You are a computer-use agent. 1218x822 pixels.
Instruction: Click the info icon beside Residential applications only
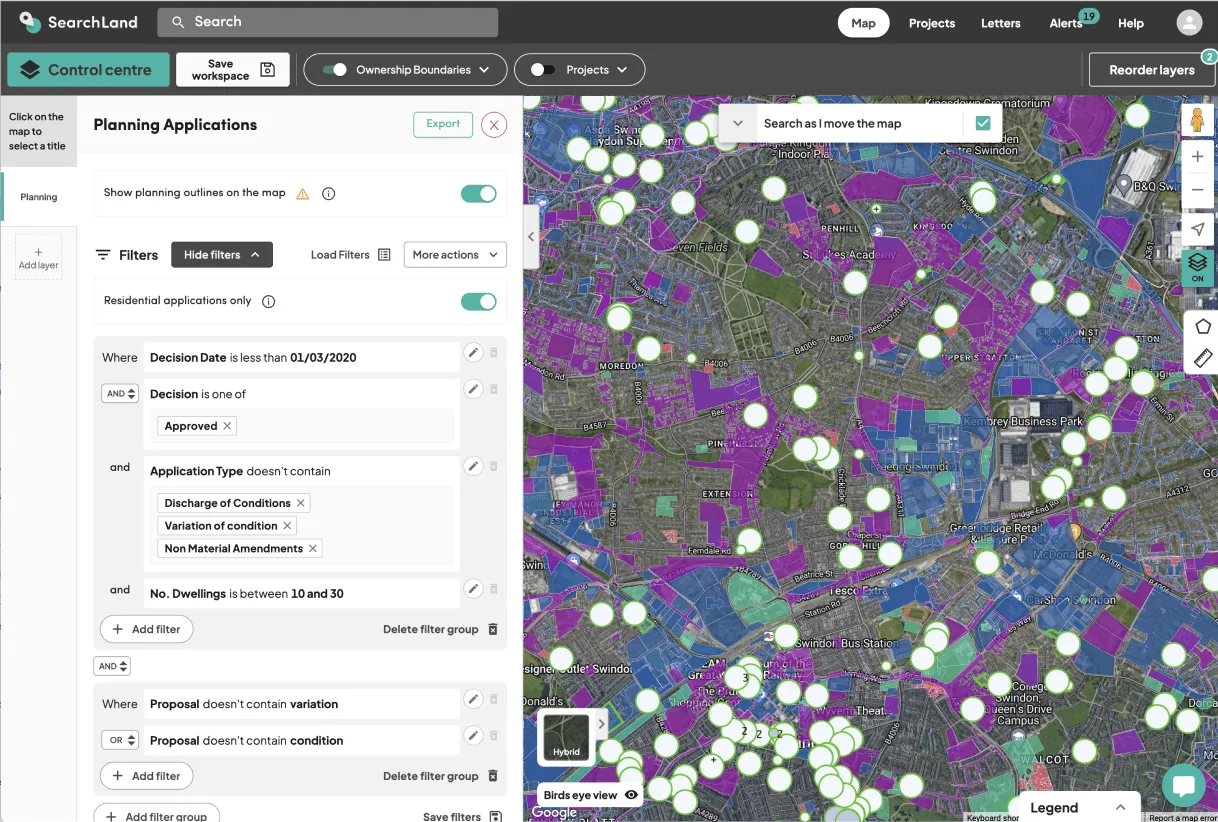268,301
